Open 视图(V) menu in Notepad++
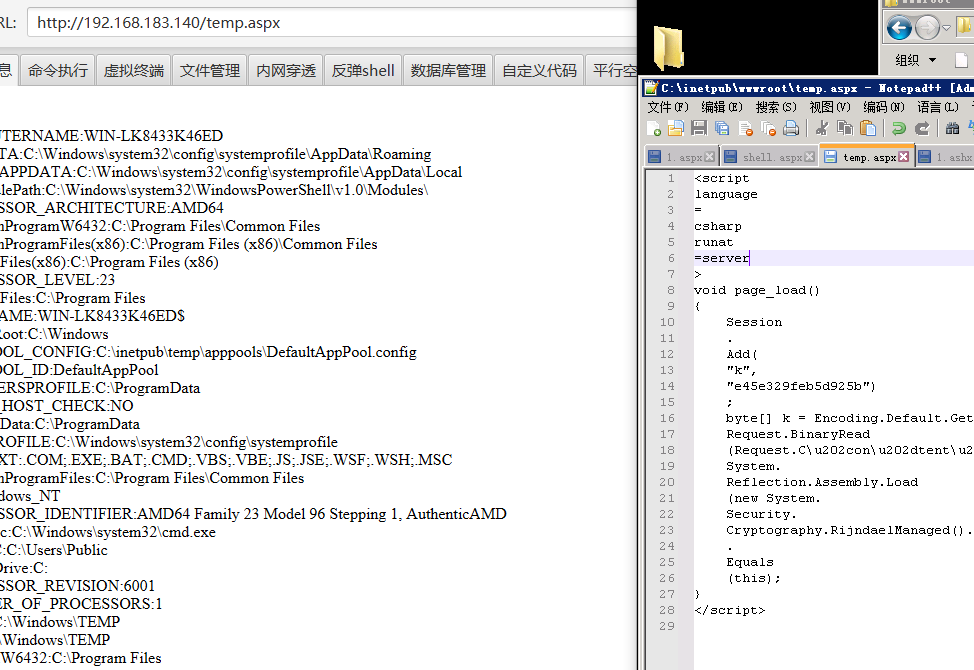The height and width of the screenshot is (670, 974). click(x=830, y=107)
